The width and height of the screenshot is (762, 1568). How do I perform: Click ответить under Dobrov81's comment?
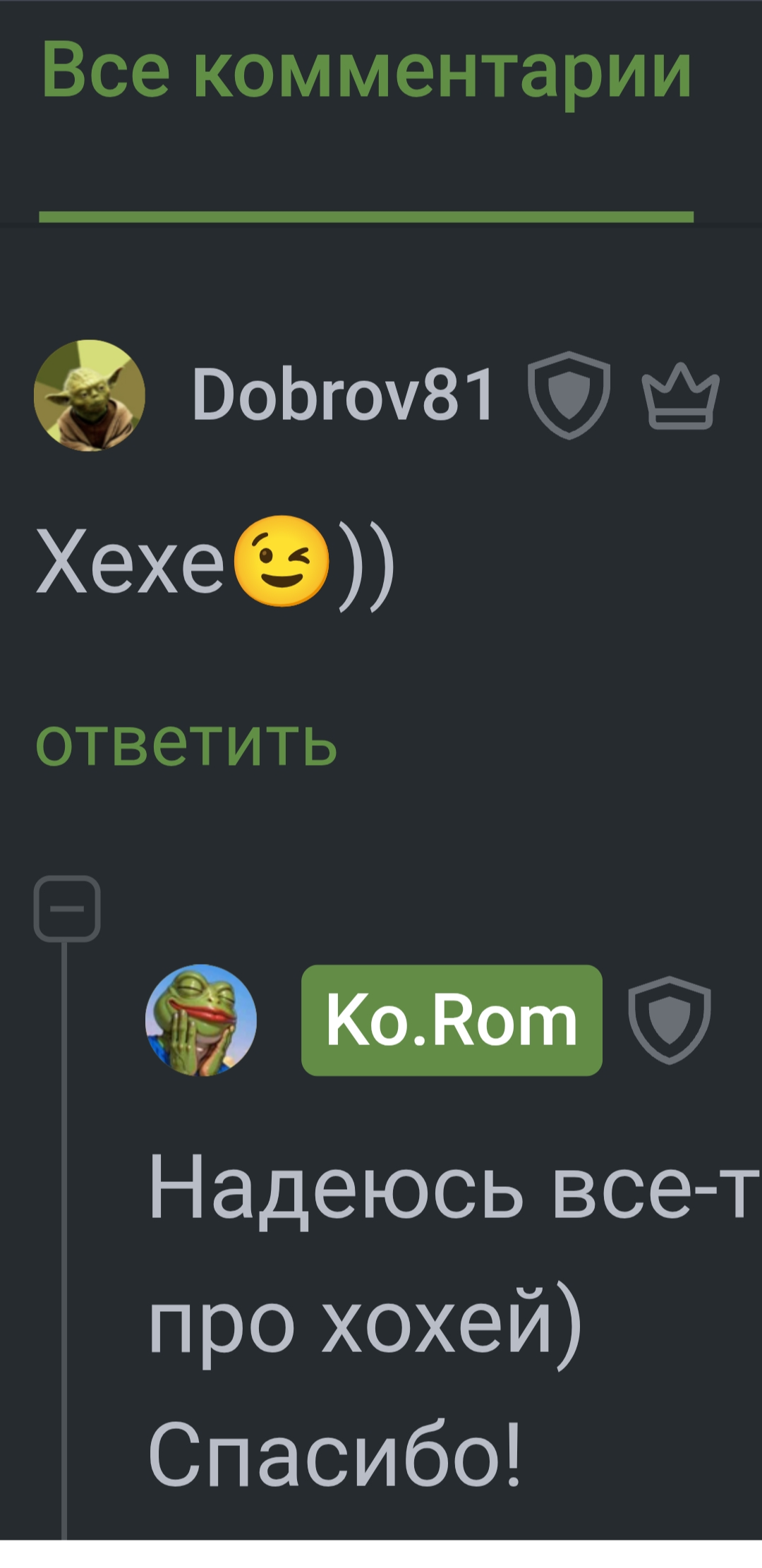point(187,743)
